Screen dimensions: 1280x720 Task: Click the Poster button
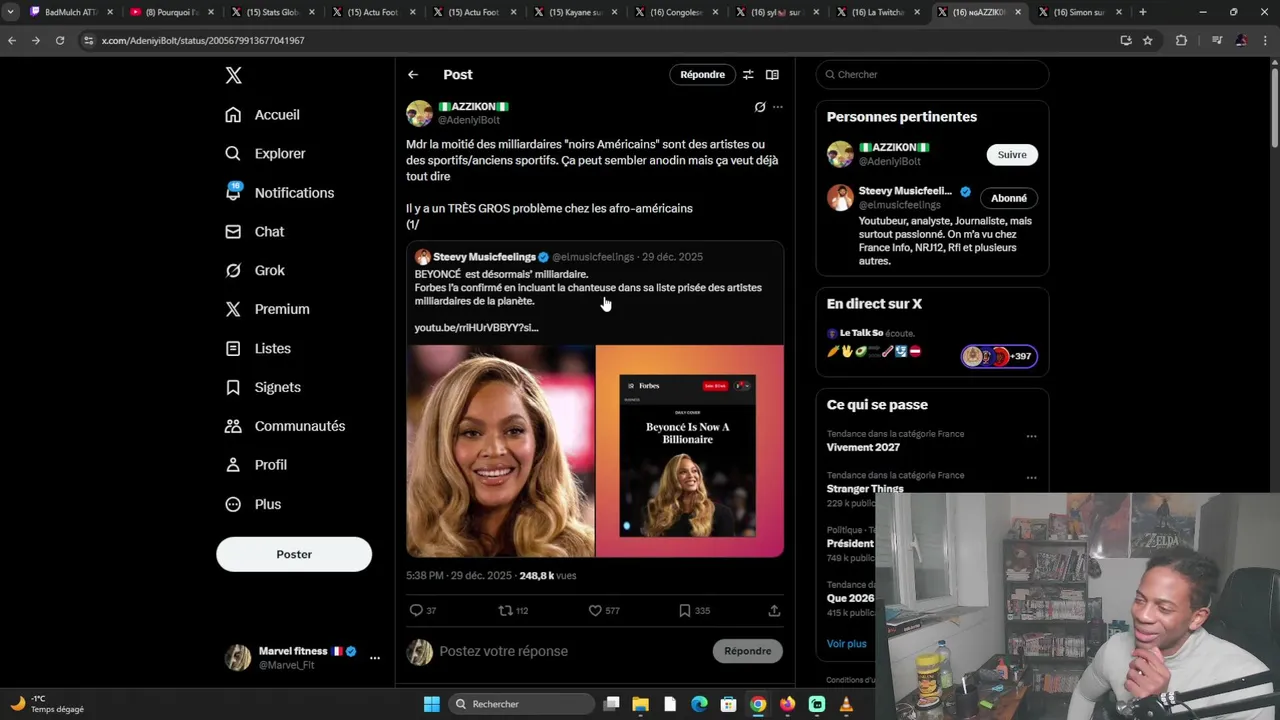coord(294,554)
